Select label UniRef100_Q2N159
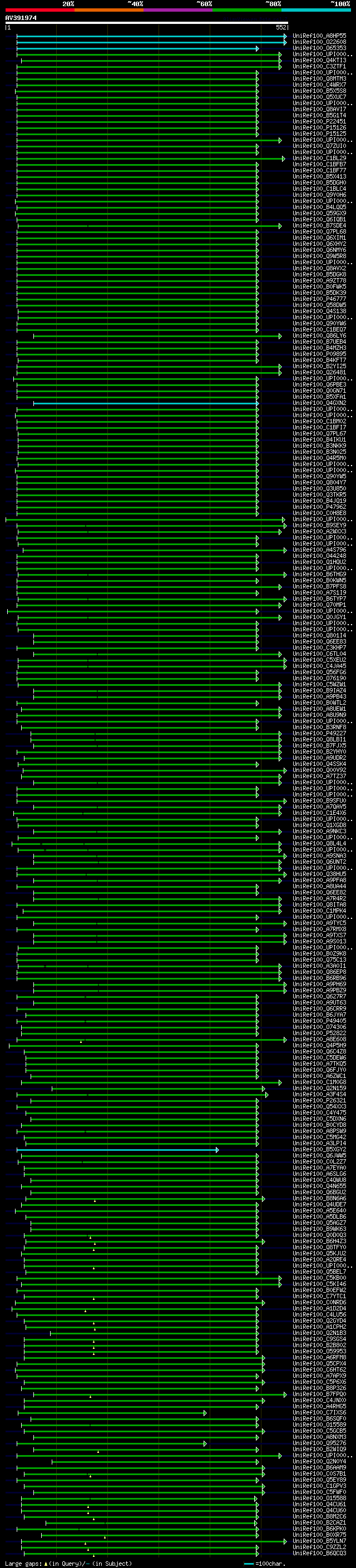This screenshot has height=1568, width=356. (x=319, y=1089)
